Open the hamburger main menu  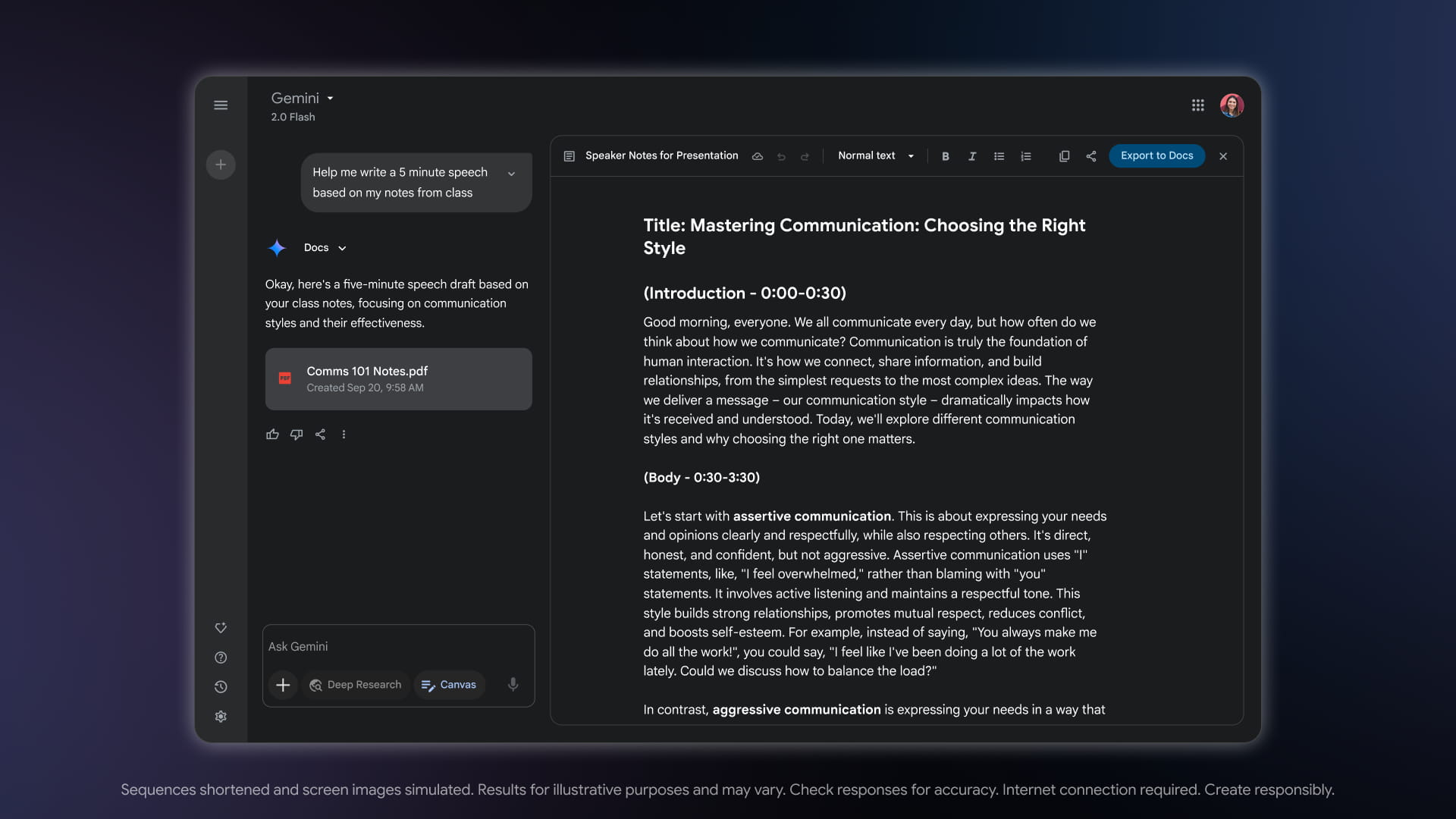click(221, 105)
